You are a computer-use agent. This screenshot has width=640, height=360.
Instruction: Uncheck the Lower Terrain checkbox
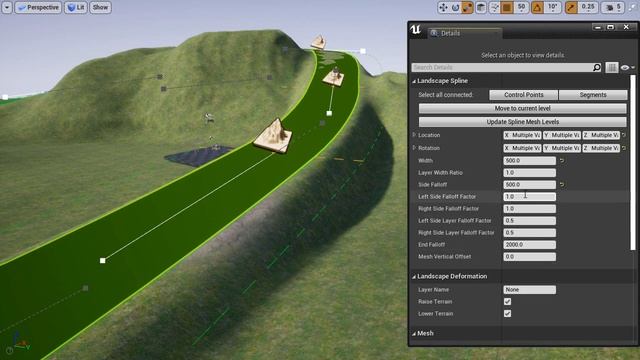[x=507, y=313]
